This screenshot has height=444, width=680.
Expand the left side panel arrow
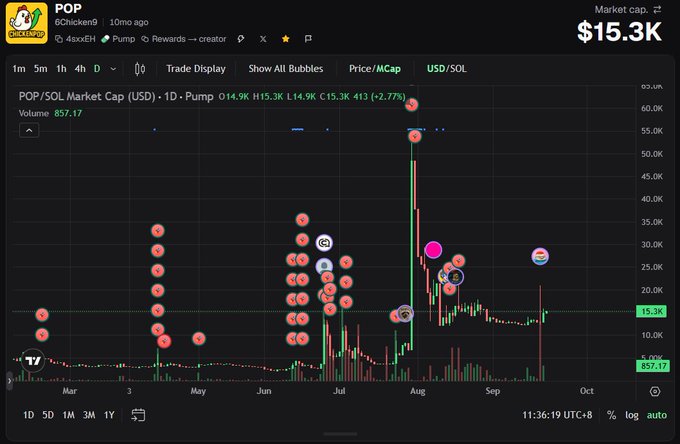pos(10,381)
